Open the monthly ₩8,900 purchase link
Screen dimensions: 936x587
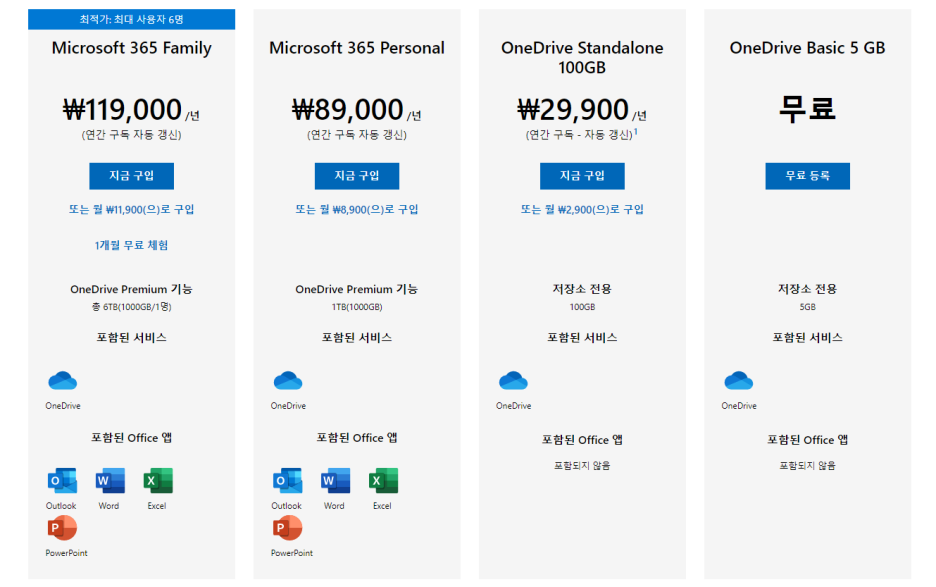click(357, 210)
